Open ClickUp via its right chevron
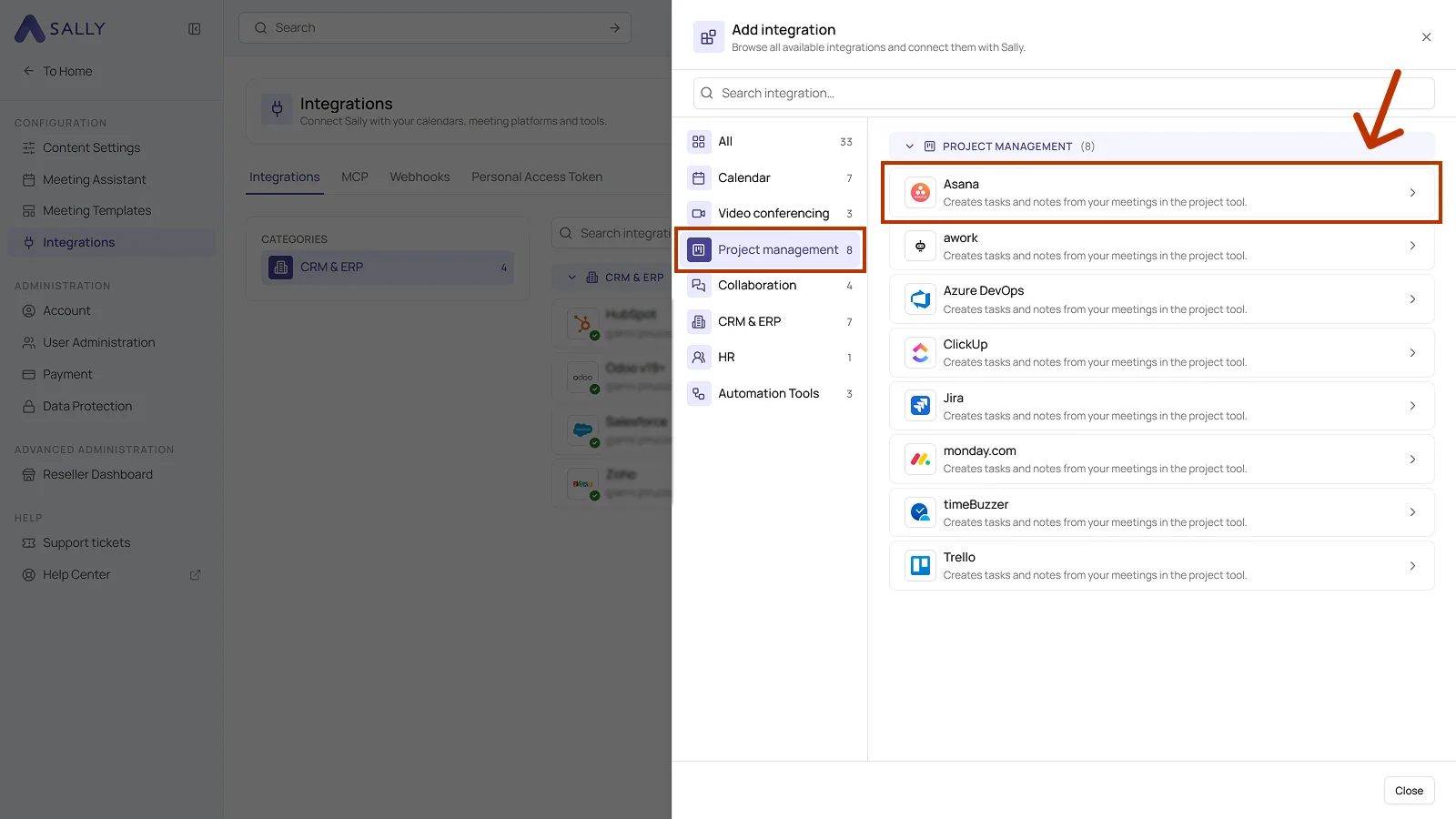 click(x=1412, y=353)
